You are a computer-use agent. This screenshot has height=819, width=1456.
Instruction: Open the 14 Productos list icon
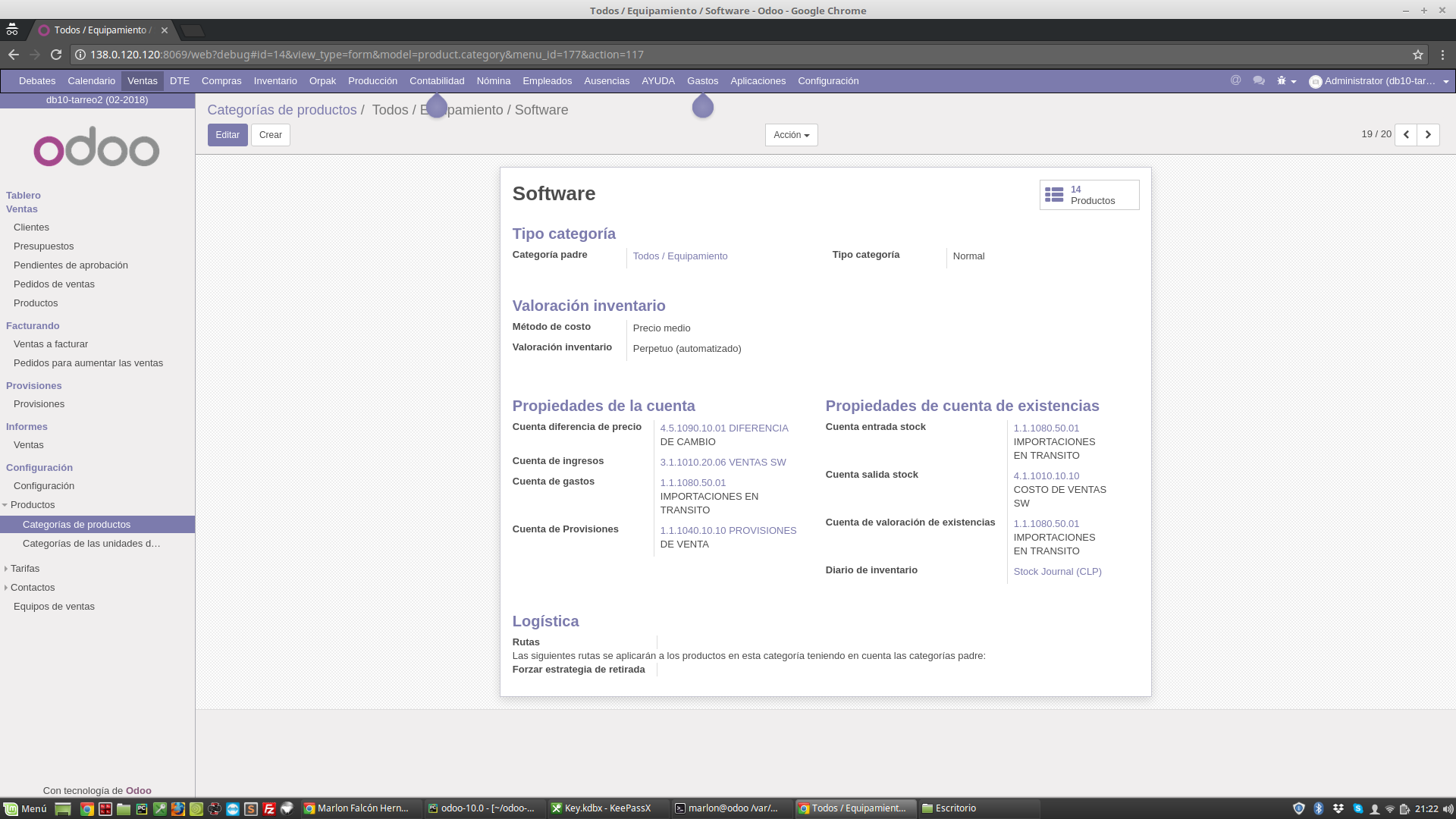point(1054,195)
